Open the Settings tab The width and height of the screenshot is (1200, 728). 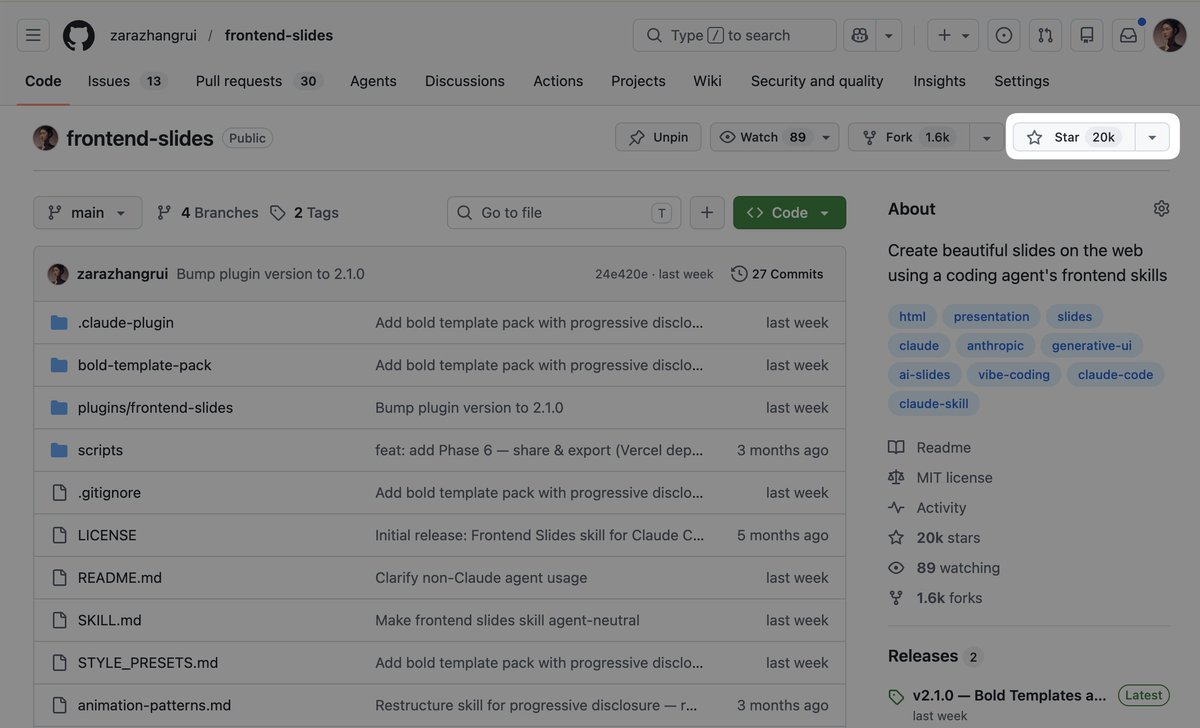coord(1022,81)
